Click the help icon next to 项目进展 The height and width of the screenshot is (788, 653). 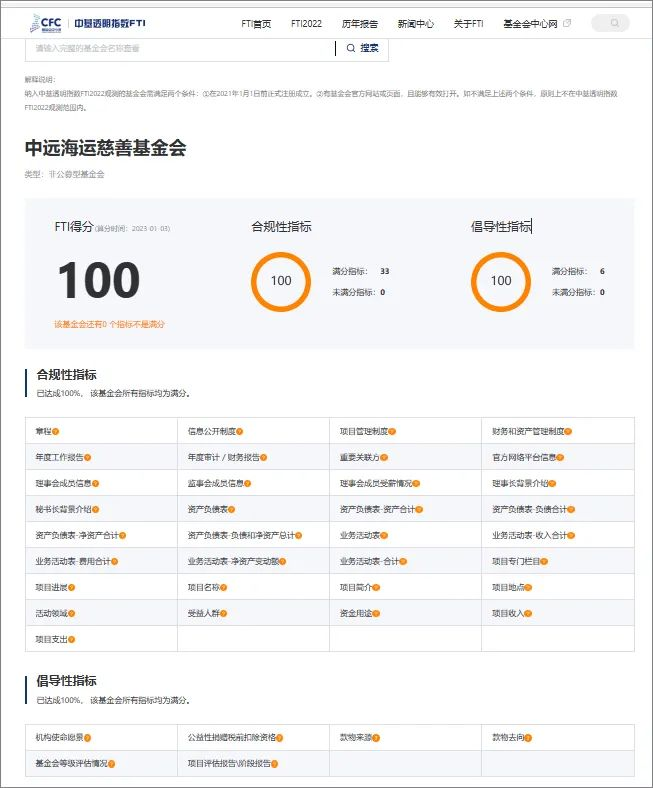point(71,588)
